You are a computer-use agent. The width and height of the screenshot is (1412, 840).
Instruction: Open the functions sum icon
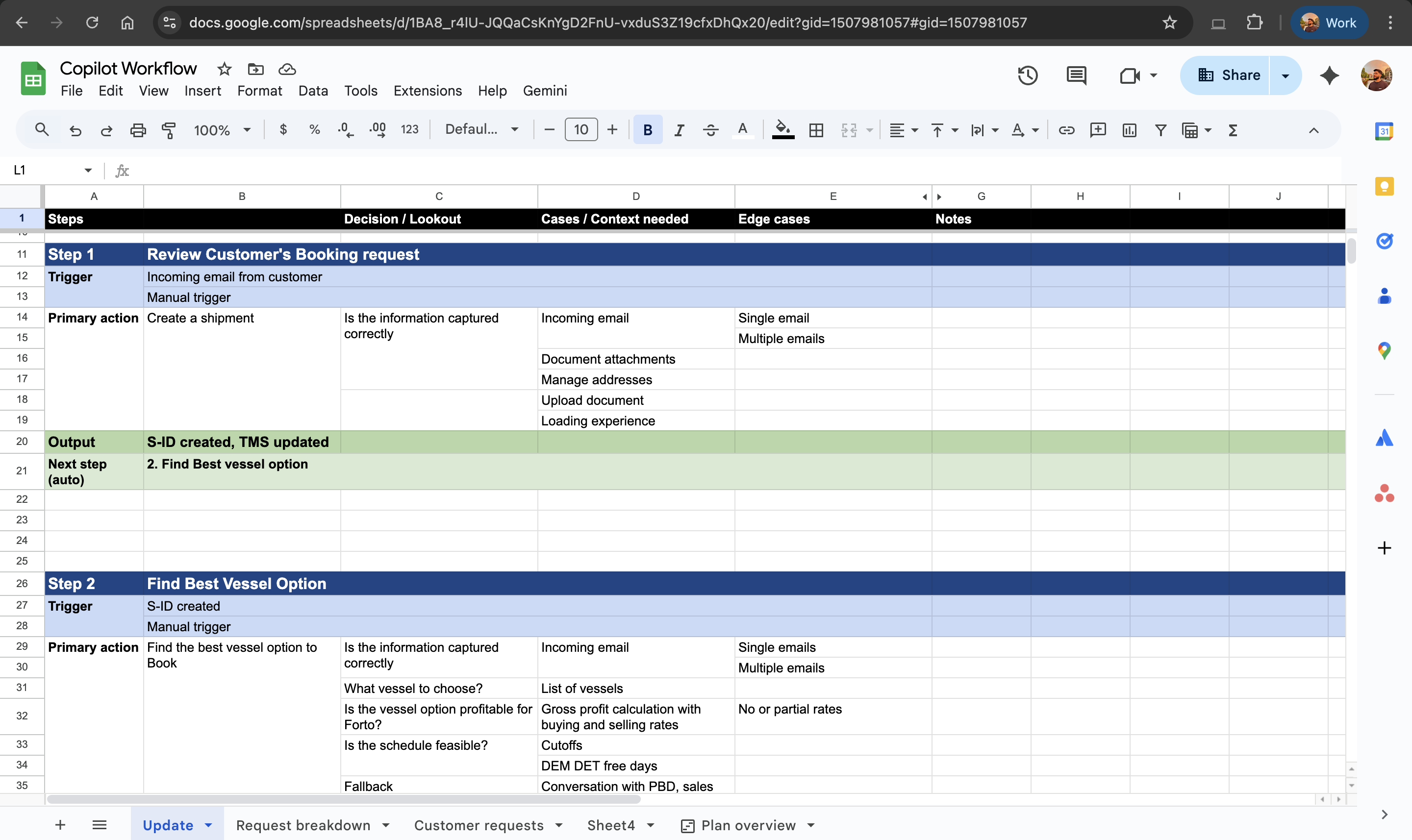1233,130
